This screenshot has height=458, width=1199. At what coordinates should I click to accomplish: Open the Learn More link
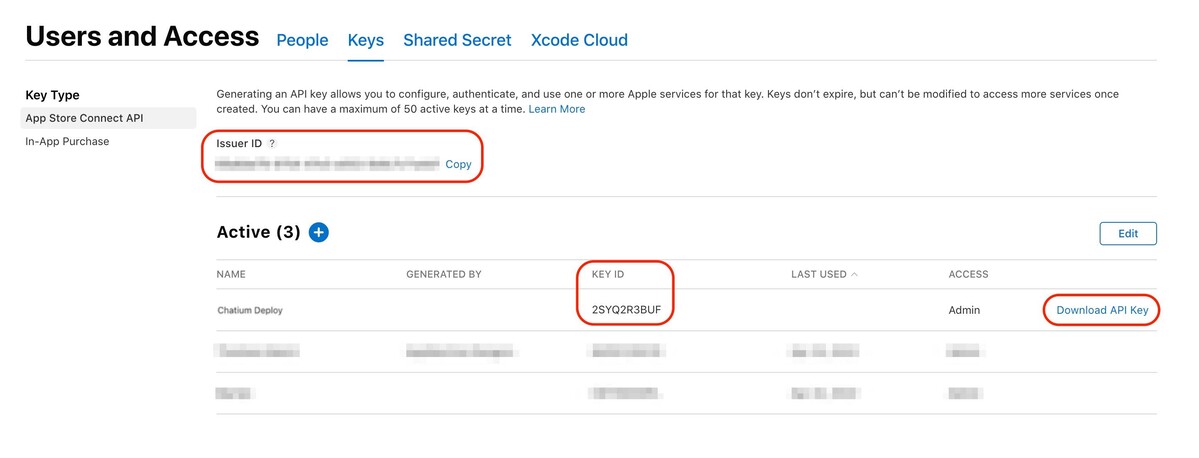557,109
